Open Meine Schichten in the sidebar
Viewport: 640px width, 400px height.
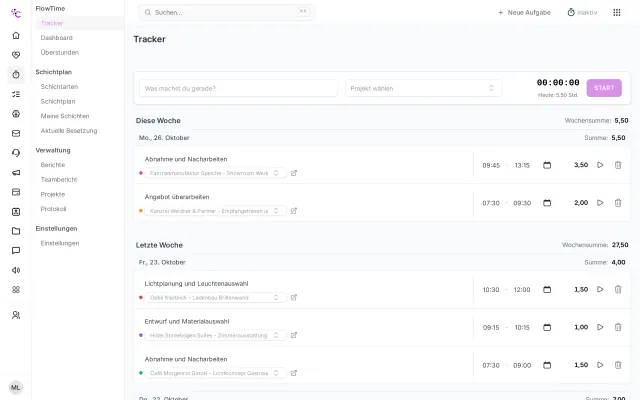point(65,116)
